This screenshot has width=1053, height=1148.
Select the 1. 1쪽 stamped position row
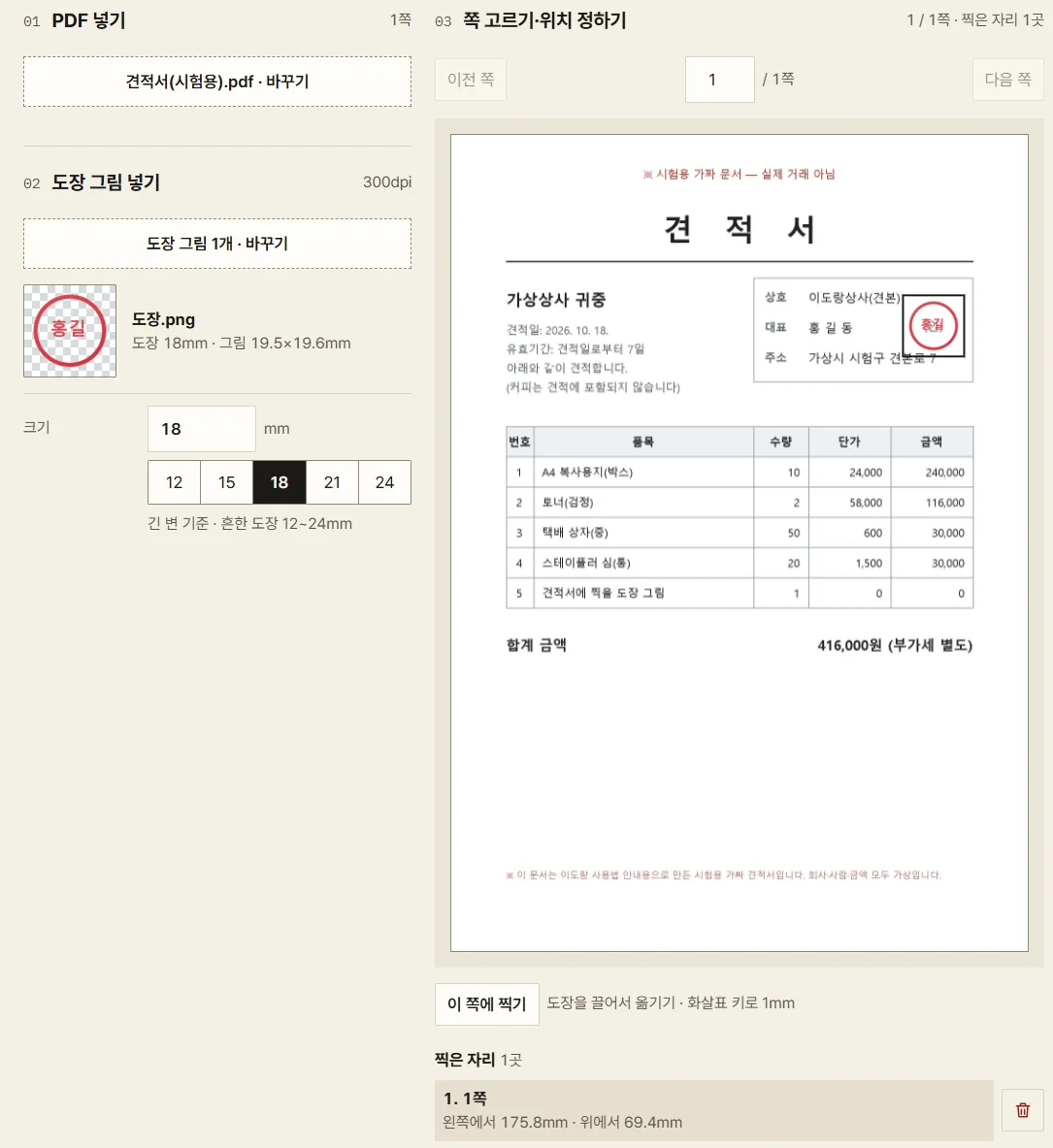click(x=714, y=1110)
